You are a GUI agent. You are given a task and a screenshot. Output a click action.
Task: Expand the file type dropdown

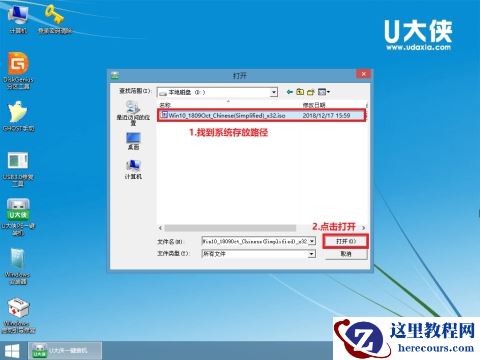coord(311,254)
